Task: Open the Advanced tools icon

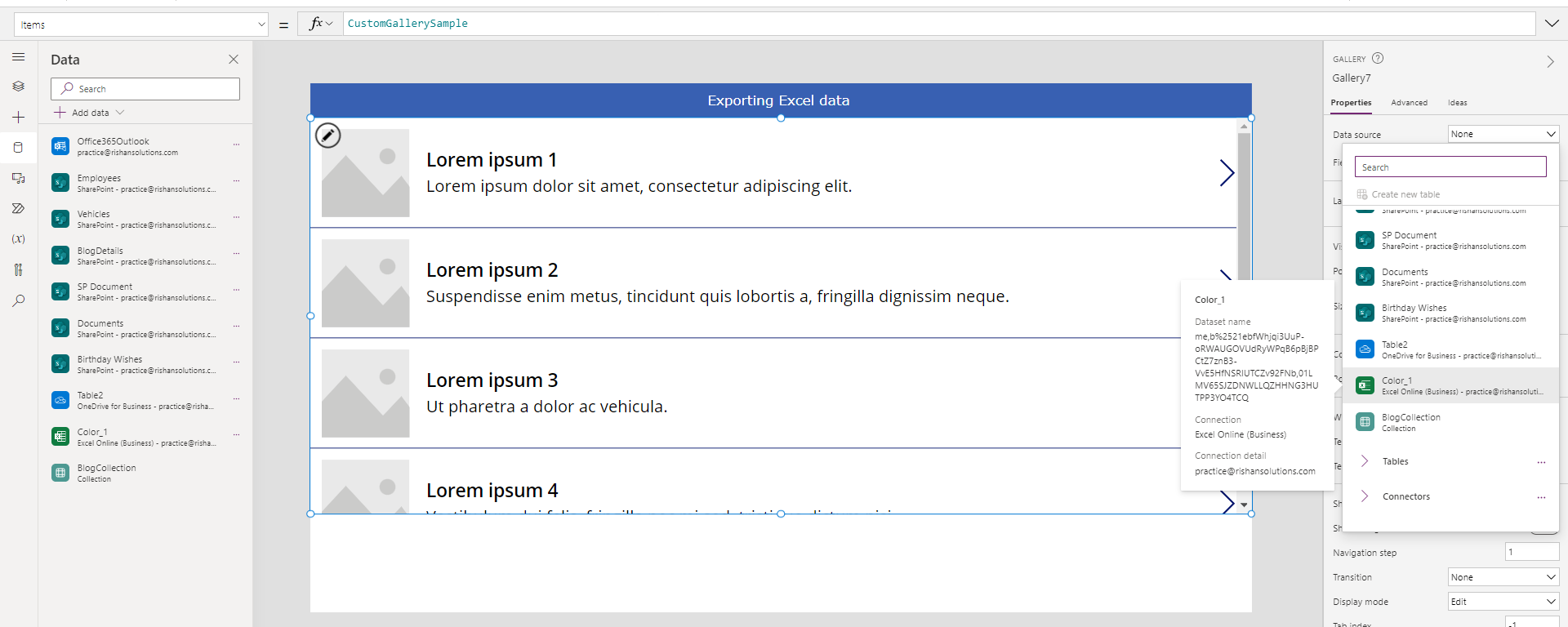Action: pos(18,270)
